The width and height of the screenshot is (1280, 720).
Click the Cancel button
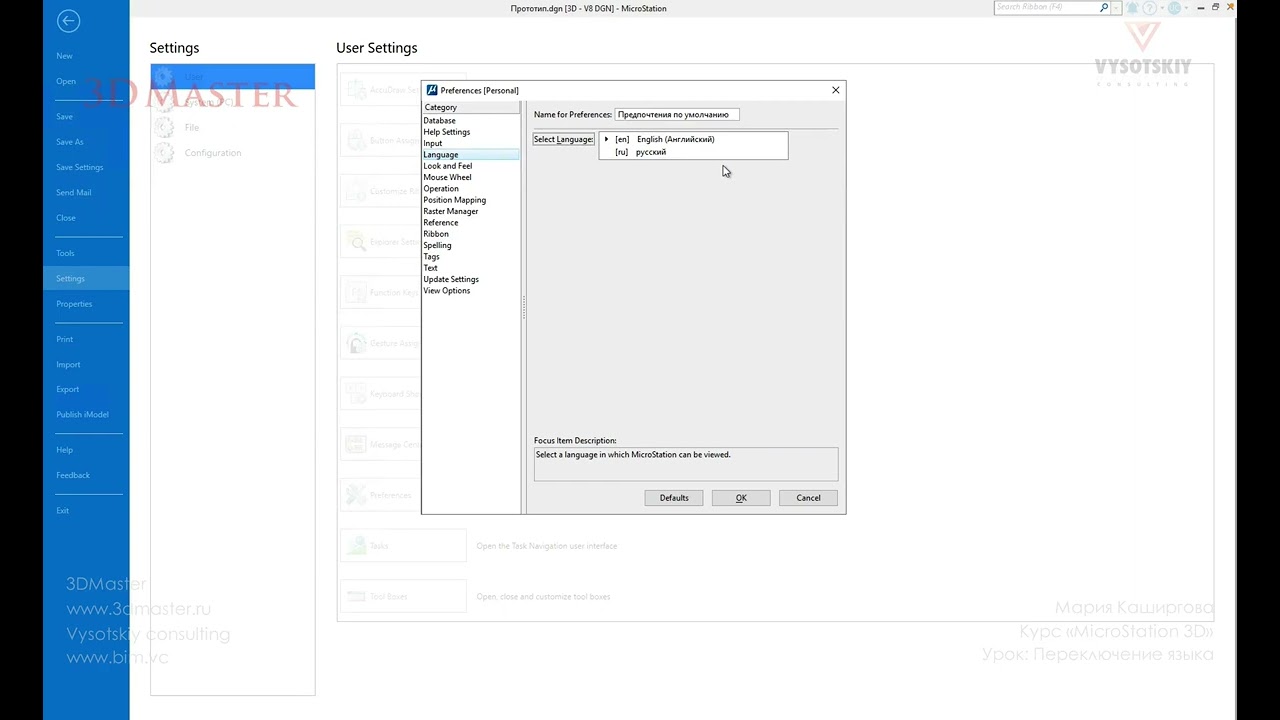coord(808,497)
